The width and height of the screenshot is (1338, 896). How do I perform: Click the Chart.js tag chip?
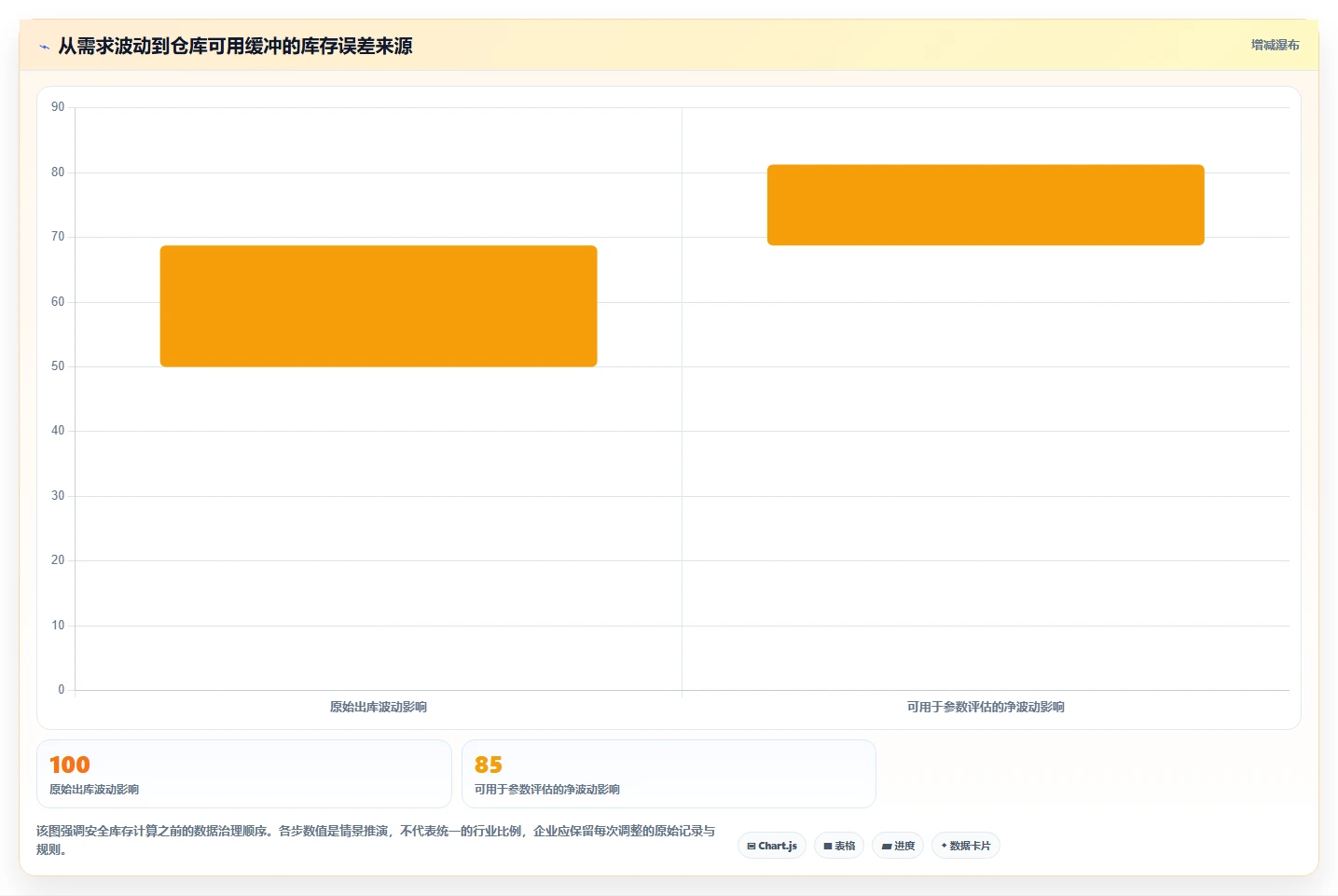point(772,846)
